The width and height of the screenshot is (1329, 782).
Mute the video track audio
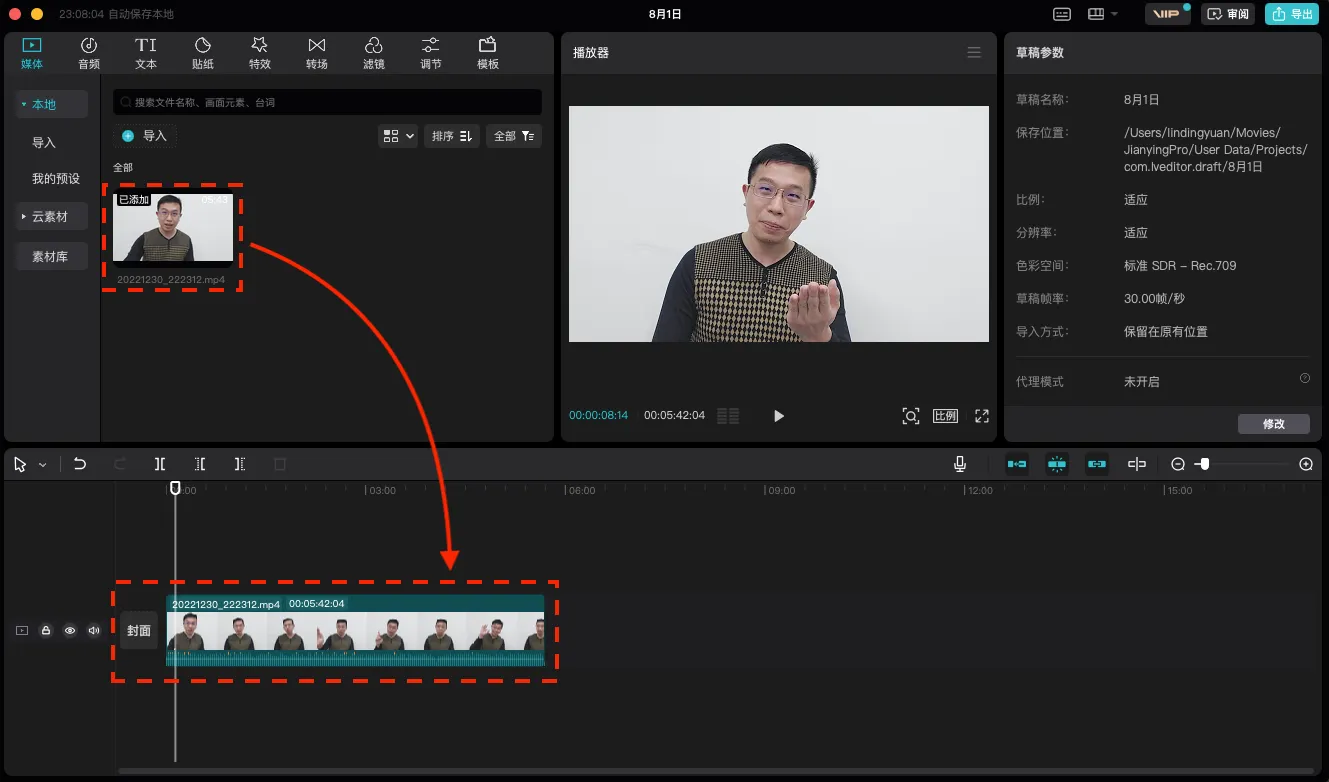94,631
